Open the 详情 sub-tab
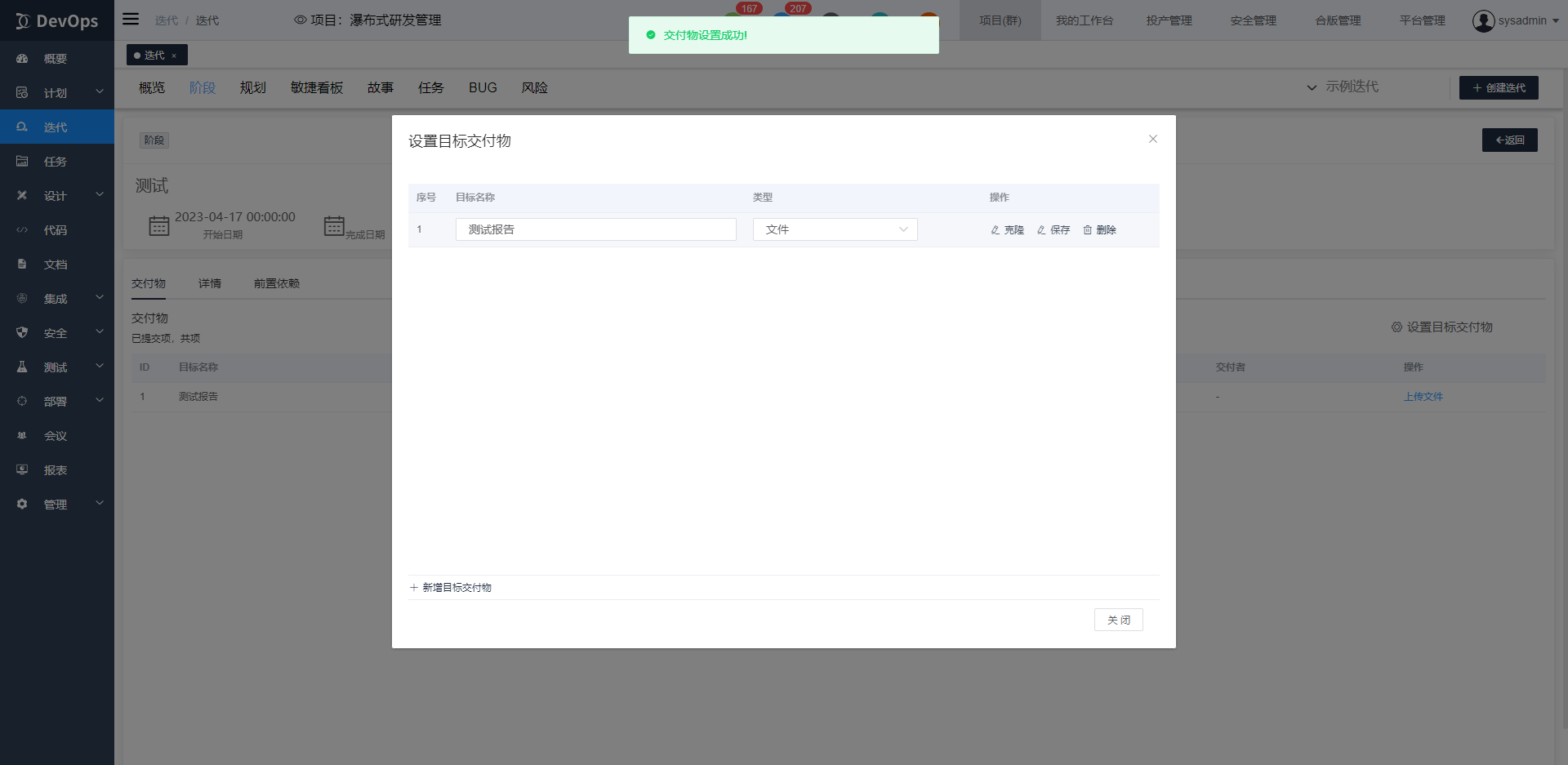 pyautogui.click(x=210, y=283)
